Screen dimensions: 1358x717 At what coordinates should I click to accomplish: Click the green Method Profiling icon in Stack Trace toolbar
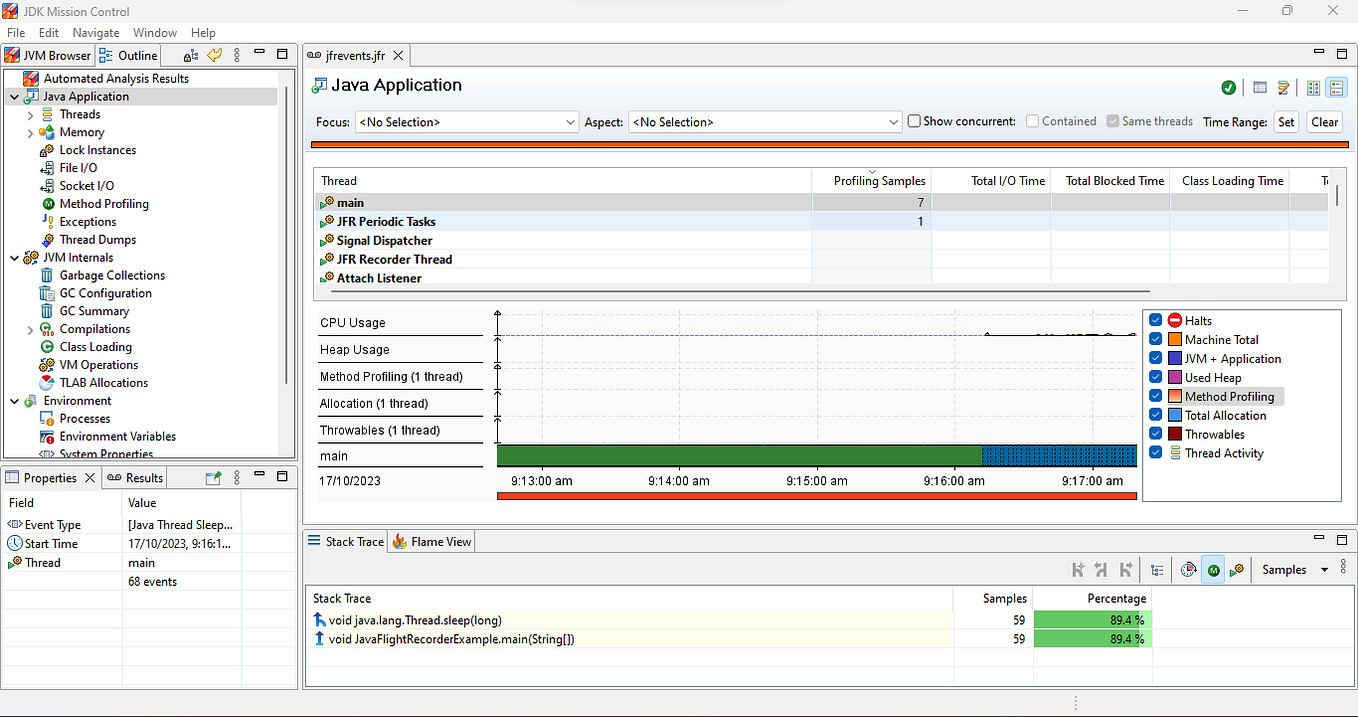point(1213,569)
